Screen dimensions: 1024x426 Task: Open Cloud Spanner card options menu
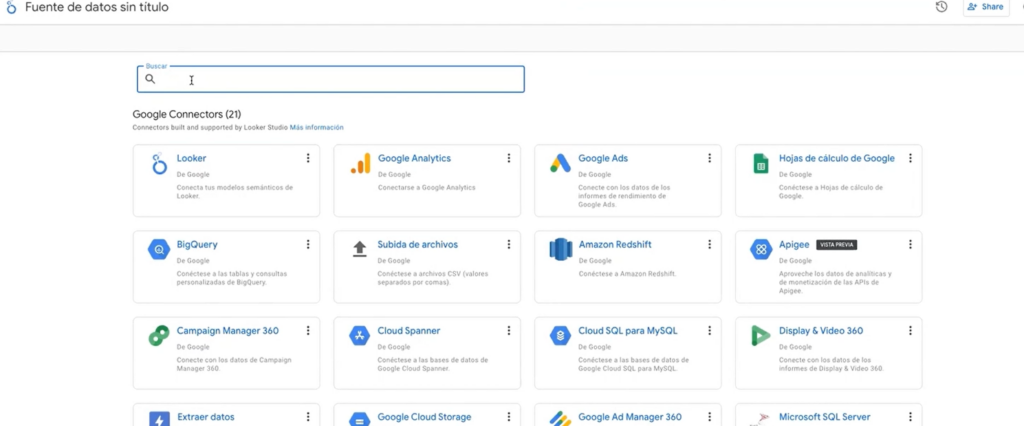(x=508, y=331)
